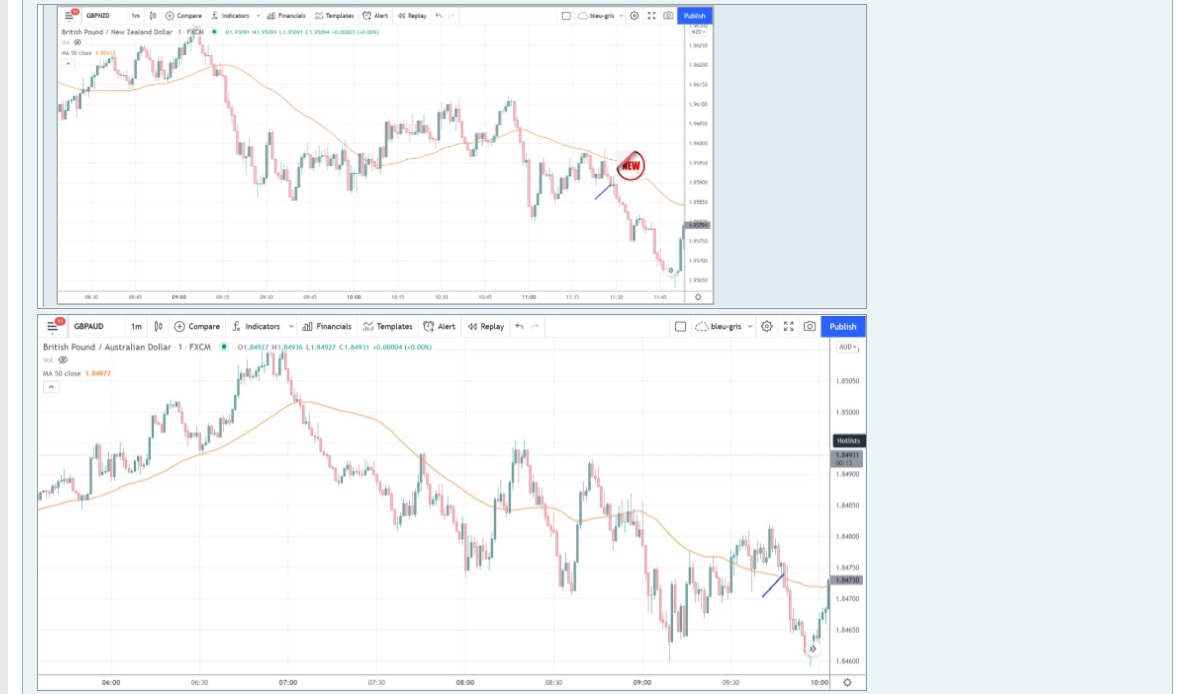Open Financials in GBPAUD chart

tap(327, 326)
